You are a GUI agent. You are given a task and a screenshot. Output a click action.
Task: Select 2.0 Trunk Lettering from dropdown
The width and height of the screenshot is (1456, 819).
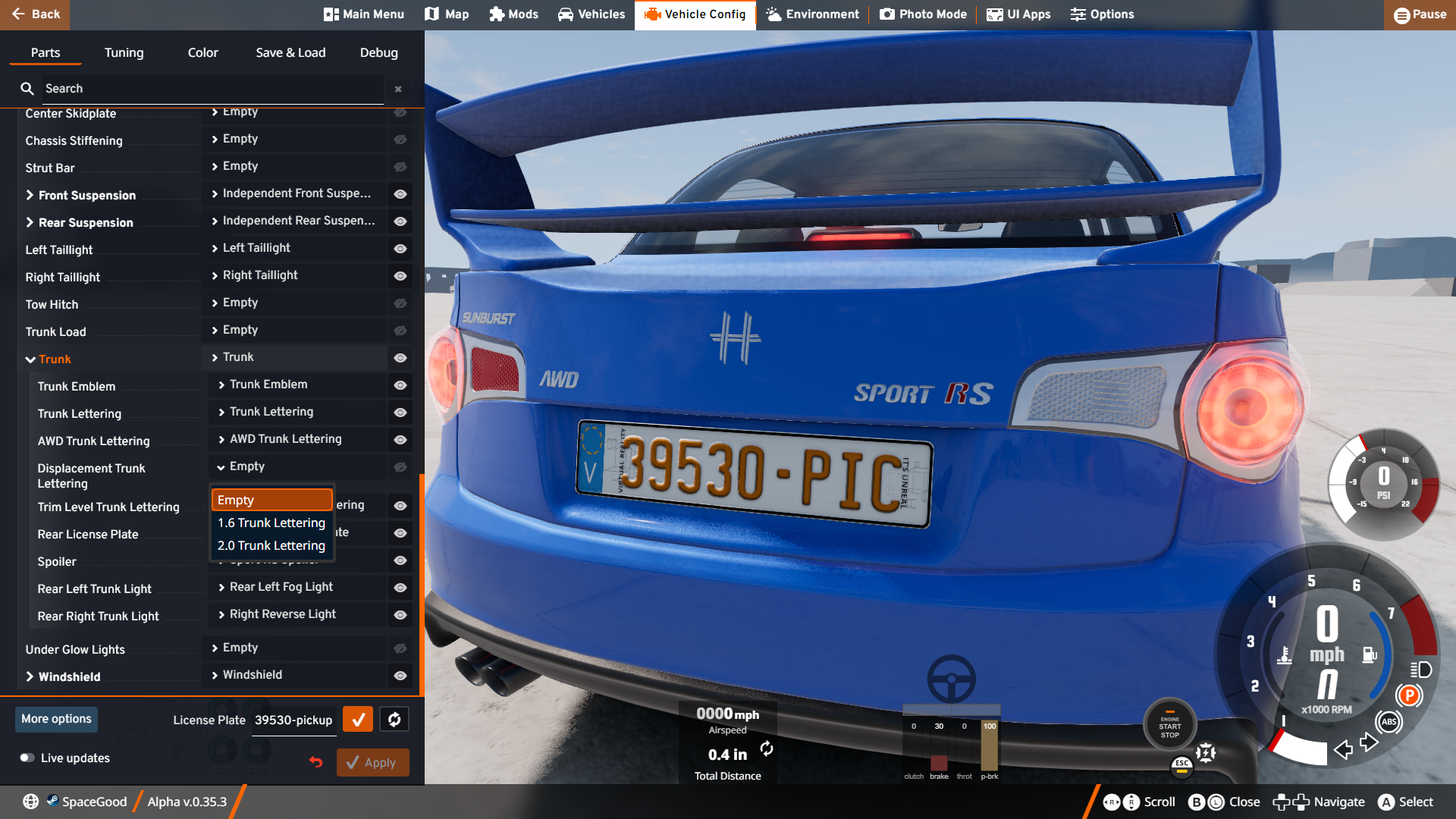click(271, 545)
